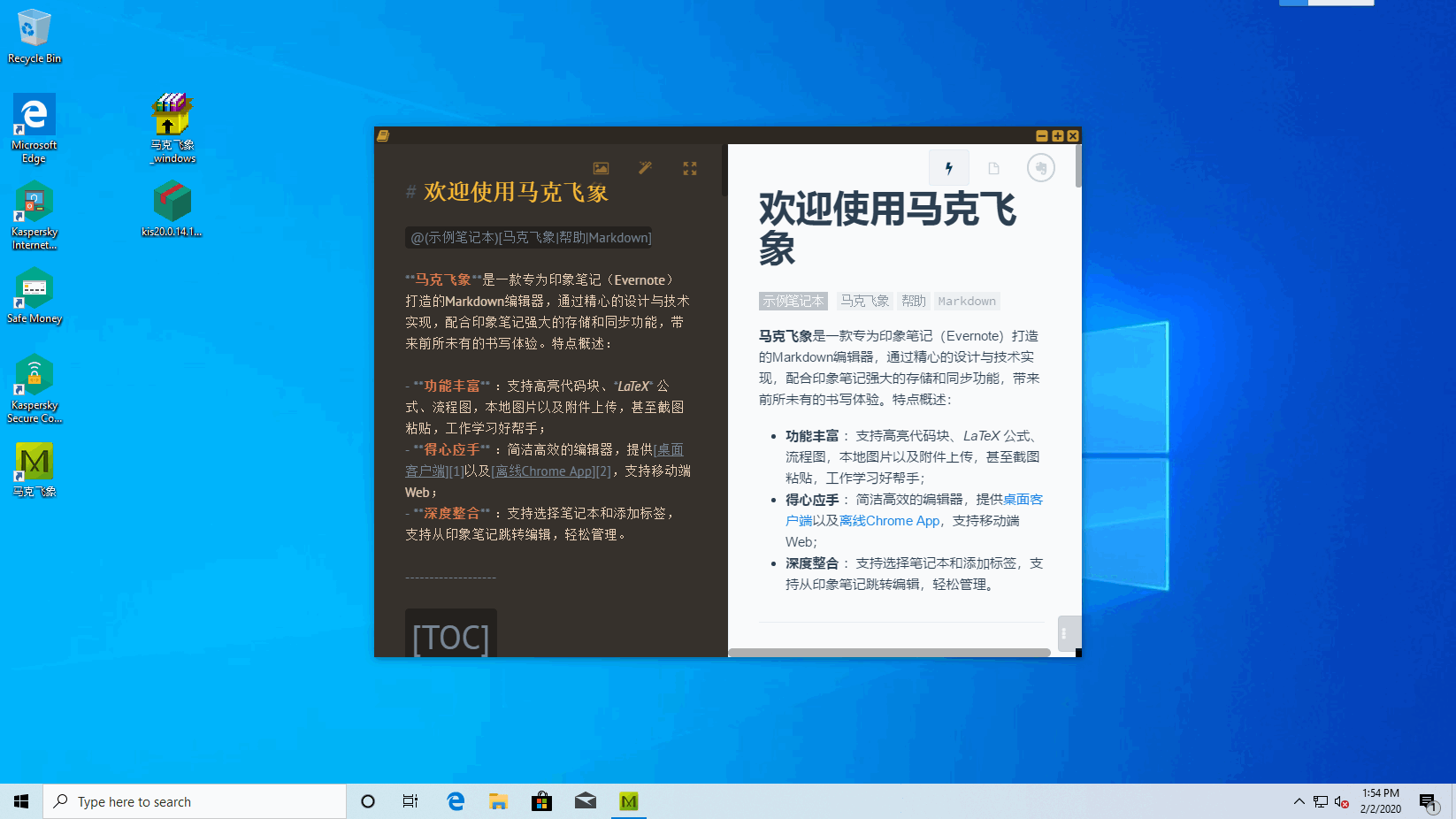Click 深度整合 bullet in preview
1456x819 pixels.
pyautogui.click(x=812, y=563)
